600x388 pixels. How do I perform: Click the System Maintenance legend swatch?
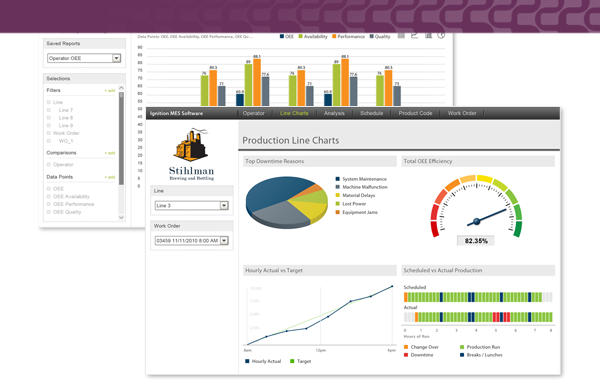pyautogui.click(x=338, y=179)
